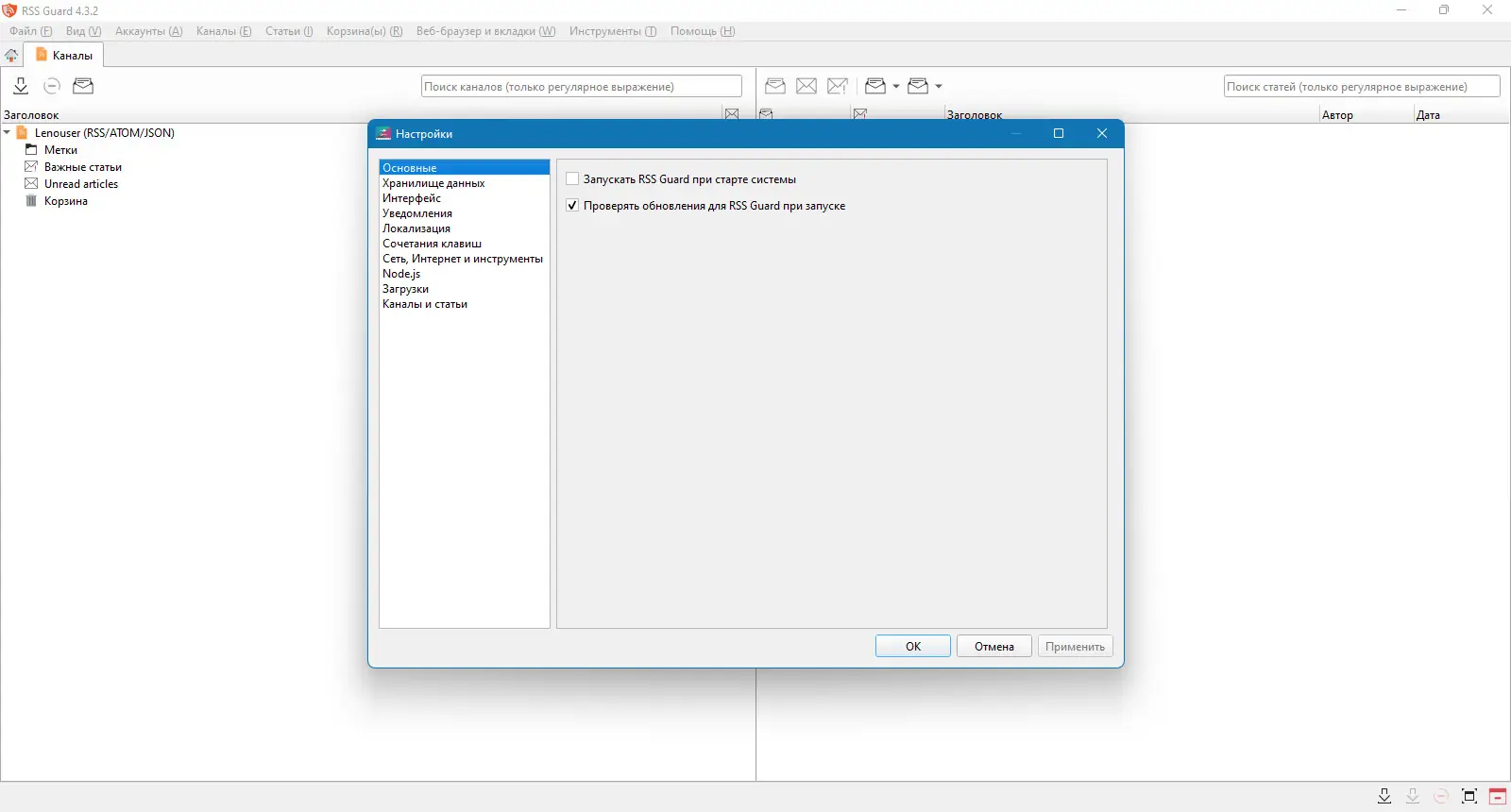Click the home icon left of Каналы tab
1511x812 pixels.
point(11,56)
